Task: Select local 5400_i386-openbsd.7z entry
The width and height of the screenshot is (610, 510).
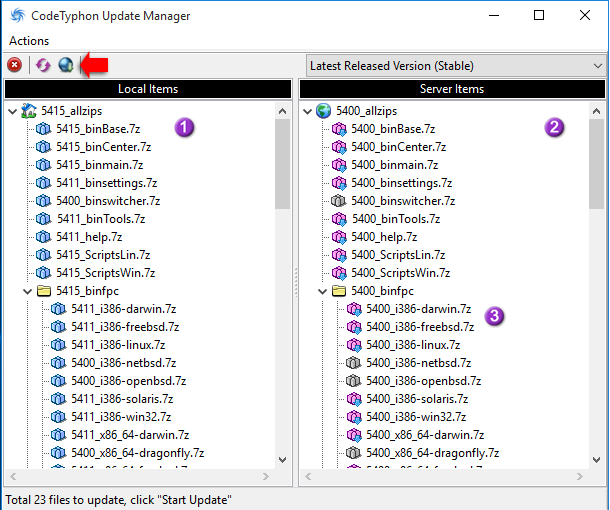Action: point(128,381)
